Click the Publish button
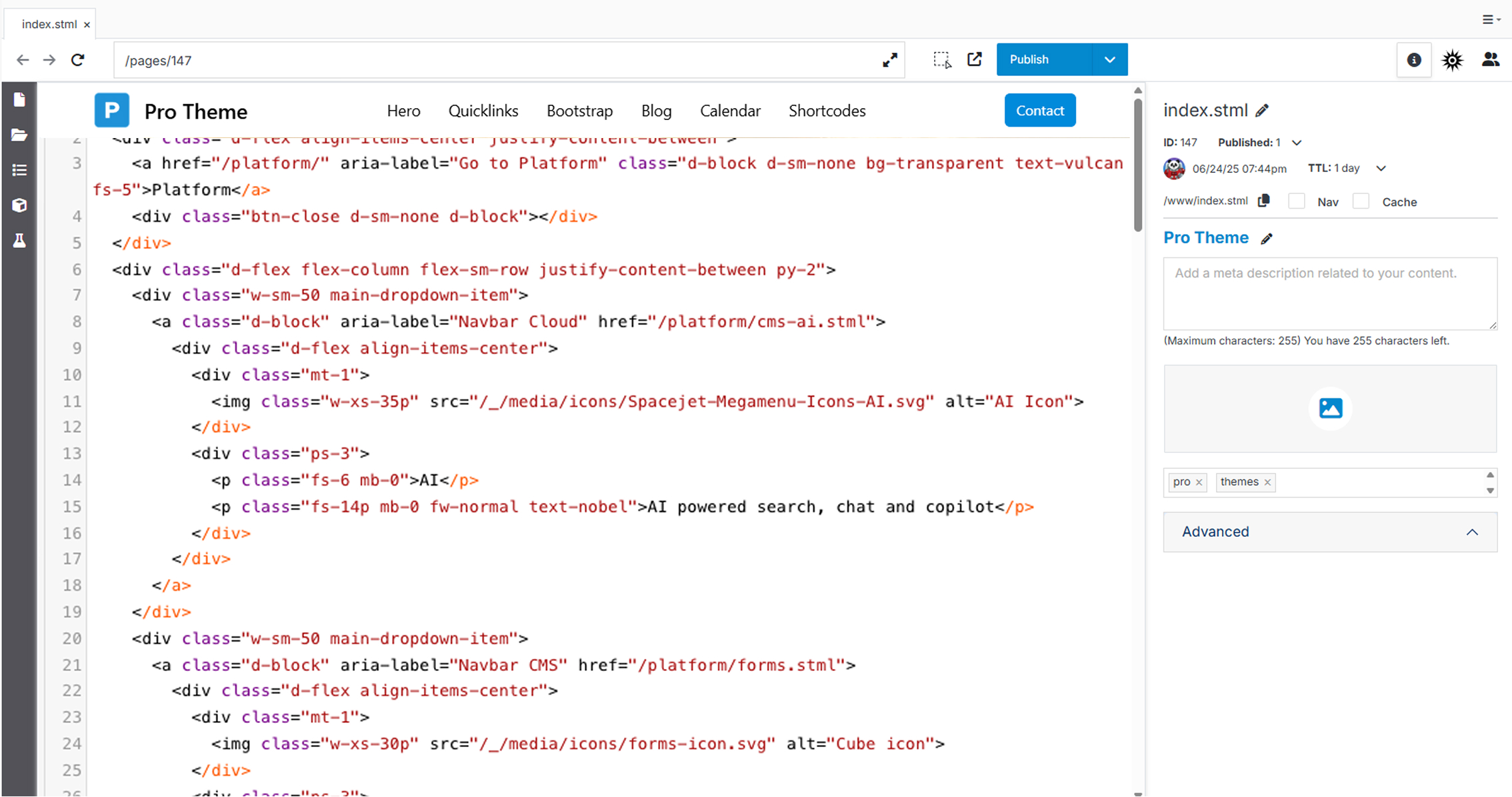The image size is (1512, 797). [x=1045, y=59]
